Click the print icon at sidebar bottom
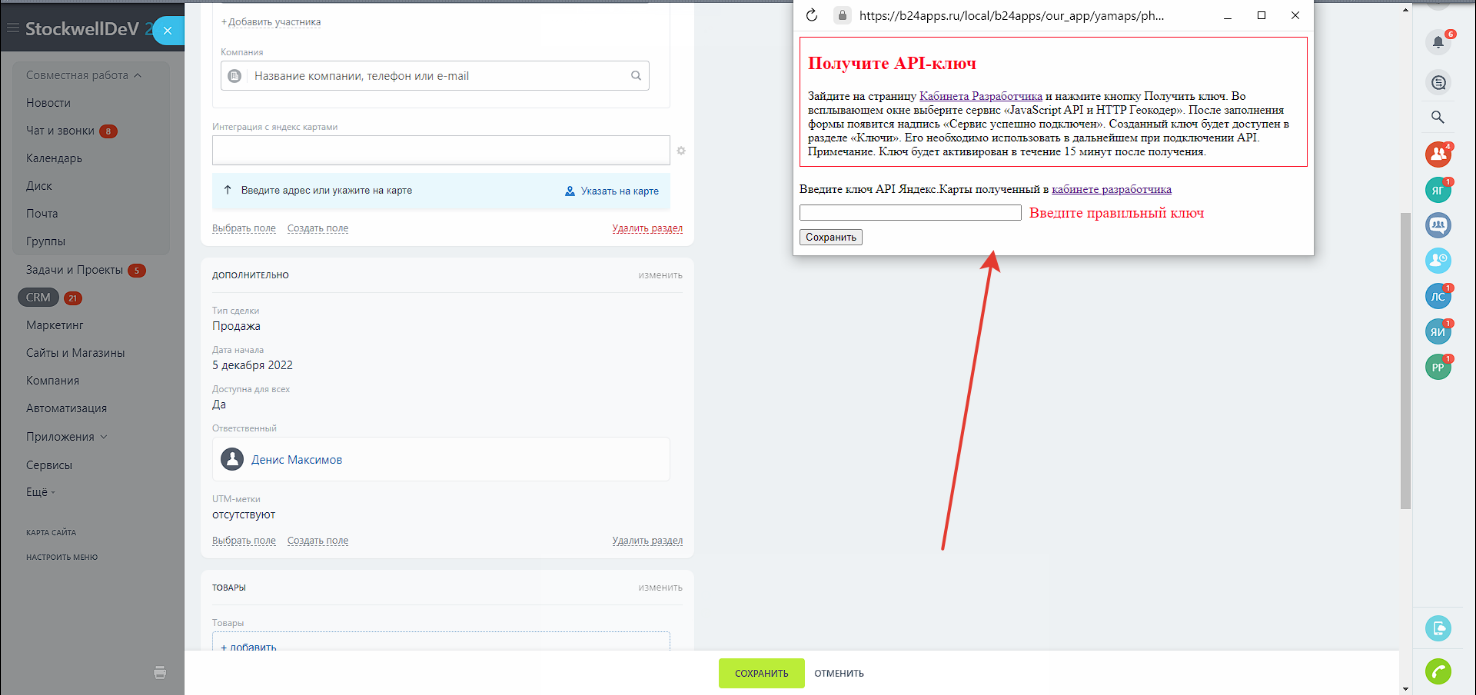 tap(160, 672)
